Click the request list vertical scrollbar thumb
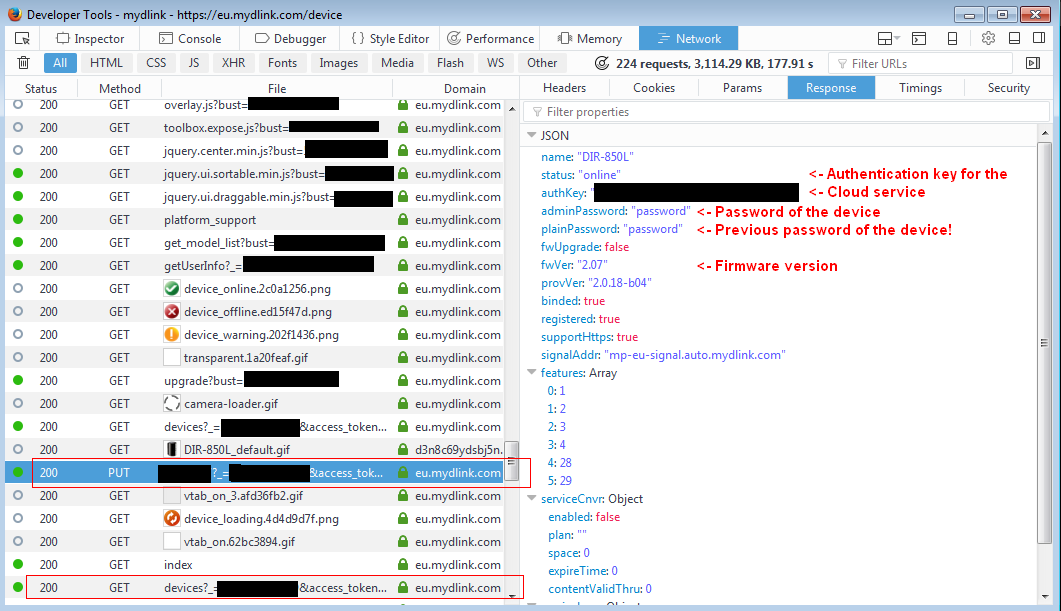This screenshot has height=611, width=1061. coord(512,461)
